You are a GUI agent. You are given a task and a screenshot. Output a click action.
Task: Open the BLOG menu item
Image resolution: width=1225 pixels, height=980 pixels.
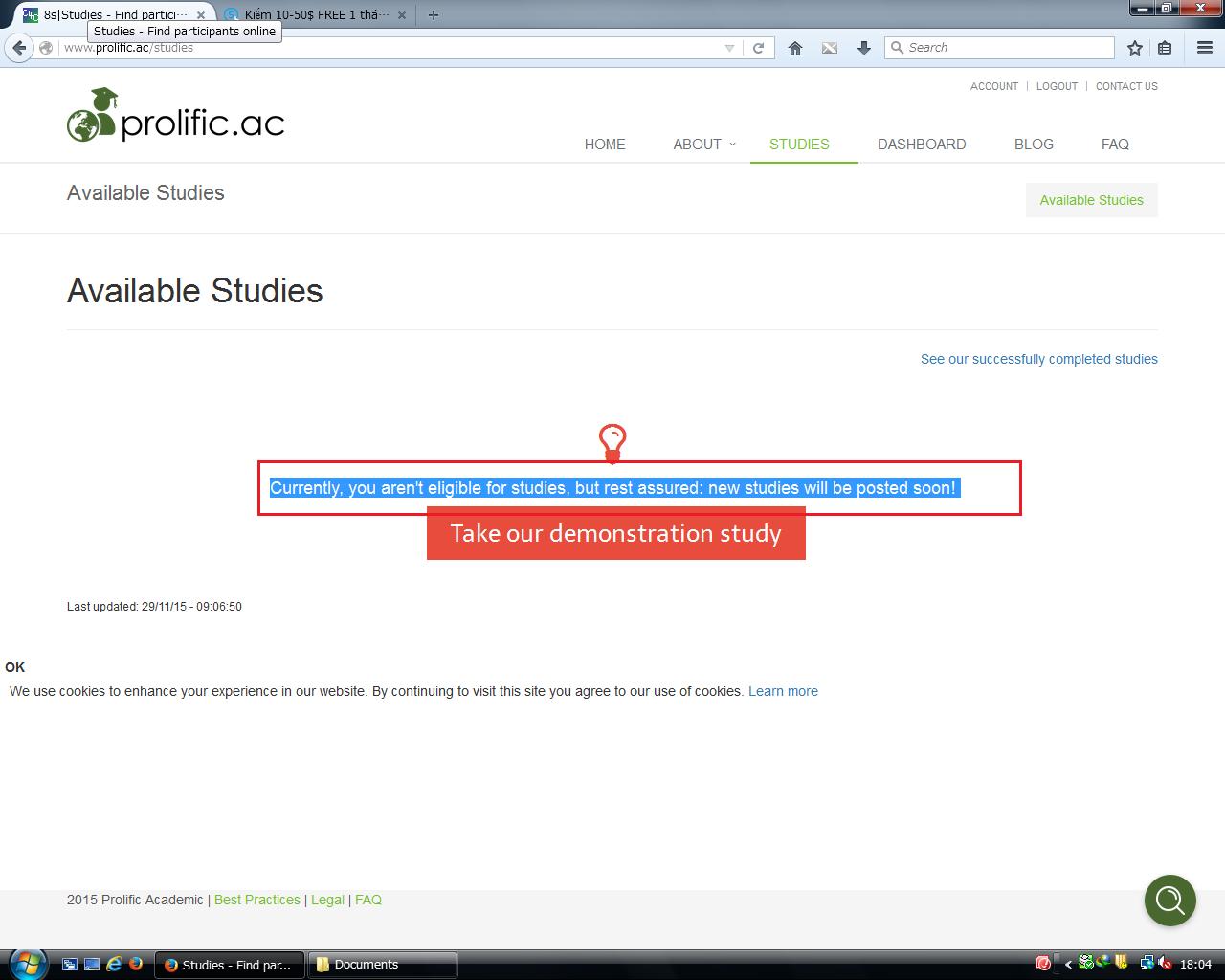1034,145
